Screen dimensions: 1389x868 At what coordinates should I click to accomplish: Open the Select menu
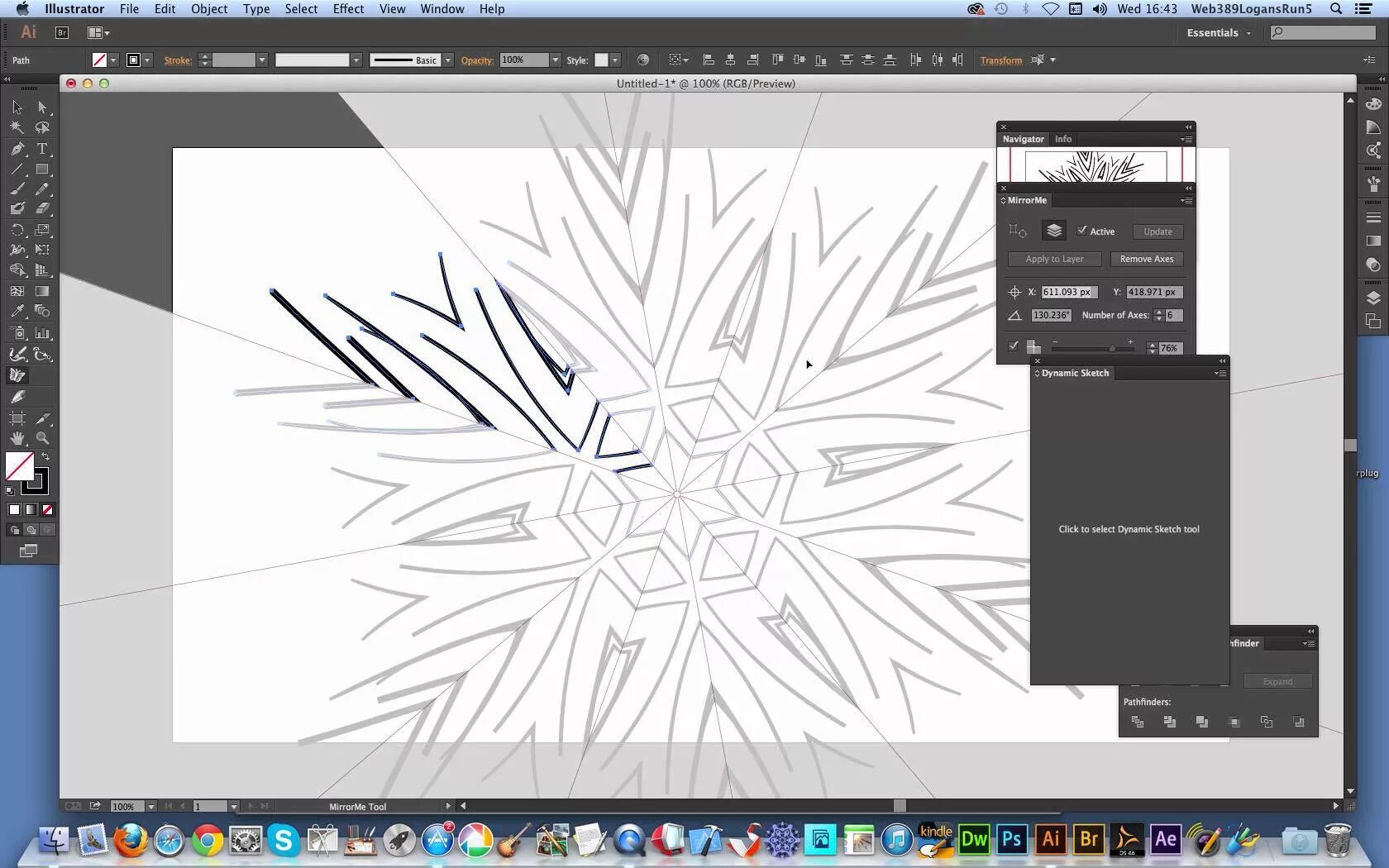(x=300, y=9)
